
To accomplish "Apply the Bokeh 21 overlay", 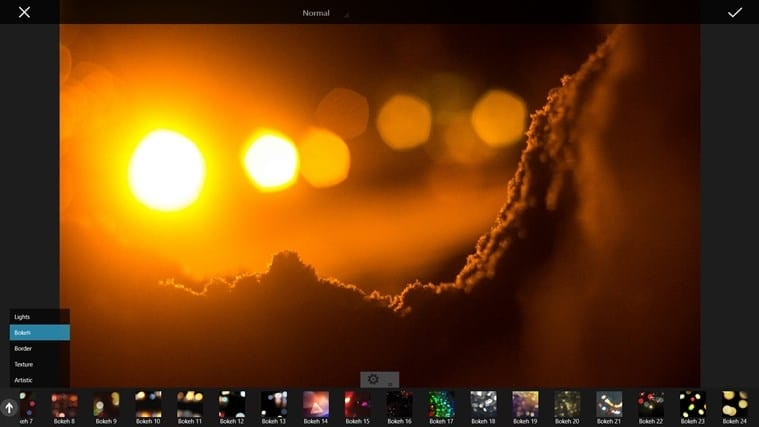I will point(609,404).
